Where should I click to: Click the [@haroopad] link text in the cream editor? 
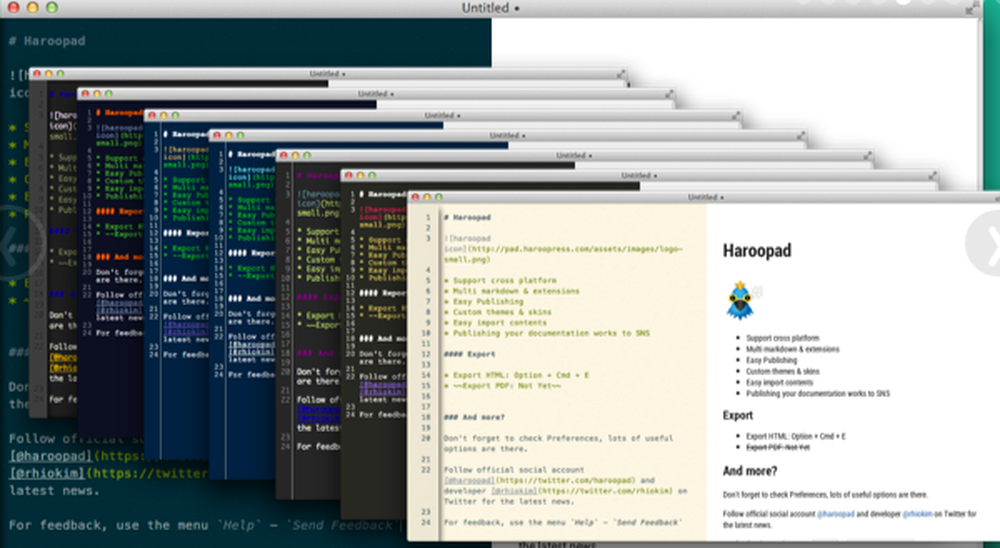point(469,480)
